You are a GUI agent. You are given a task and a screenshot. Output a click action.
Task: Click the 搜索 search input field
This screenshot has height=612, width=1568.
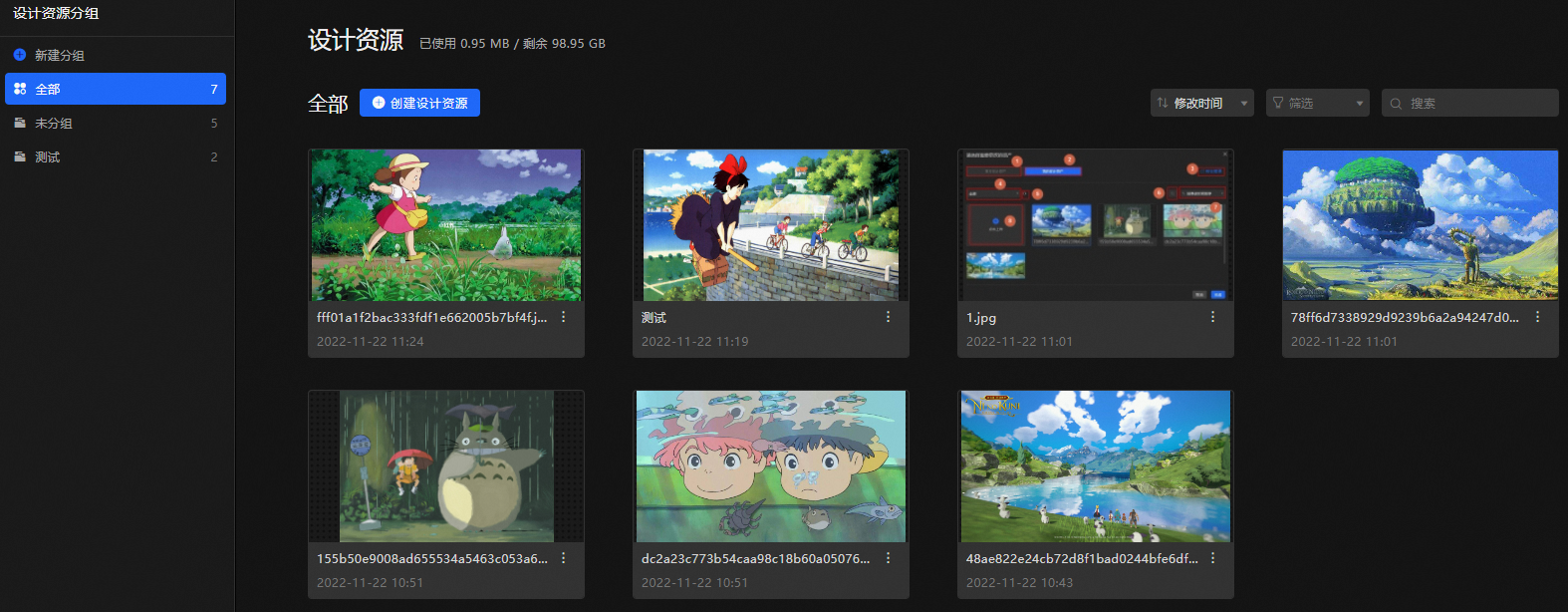(1470, 103)
